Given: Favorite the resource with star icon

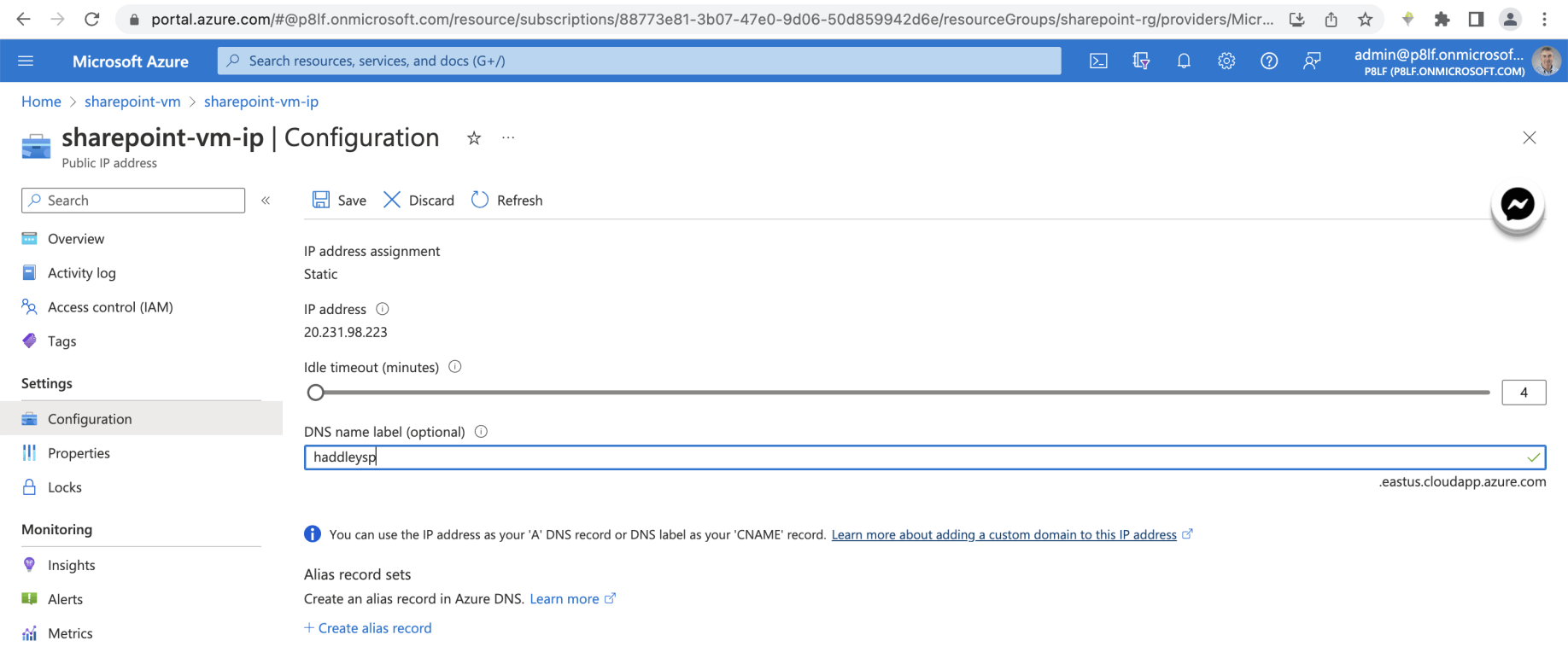Looking at the screenshot, I should pyautogui.click(x=474, y=138).
